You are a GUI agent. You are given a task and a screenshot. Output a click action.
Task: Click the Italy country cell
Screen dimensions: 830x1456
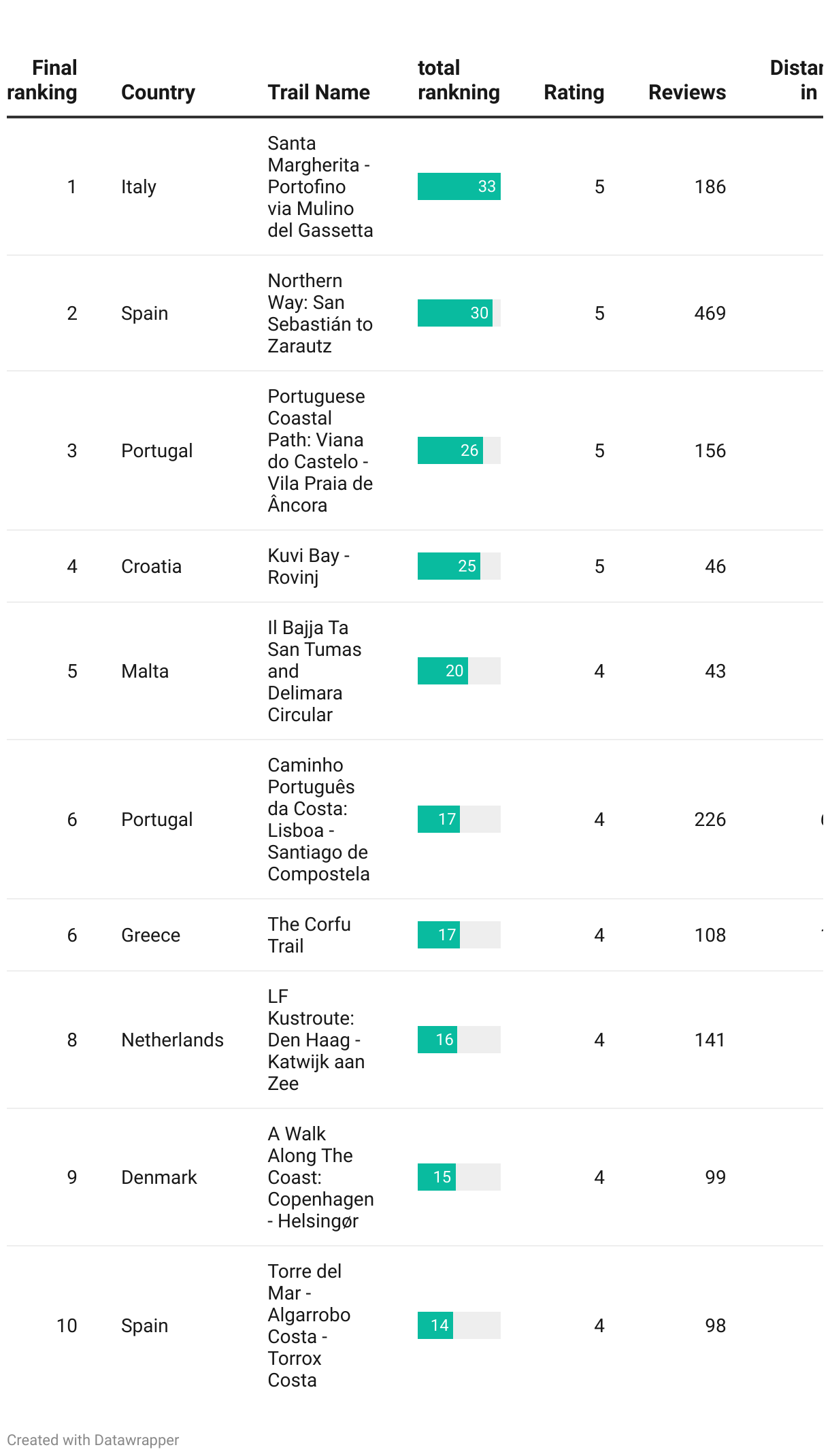coord(139,186)
